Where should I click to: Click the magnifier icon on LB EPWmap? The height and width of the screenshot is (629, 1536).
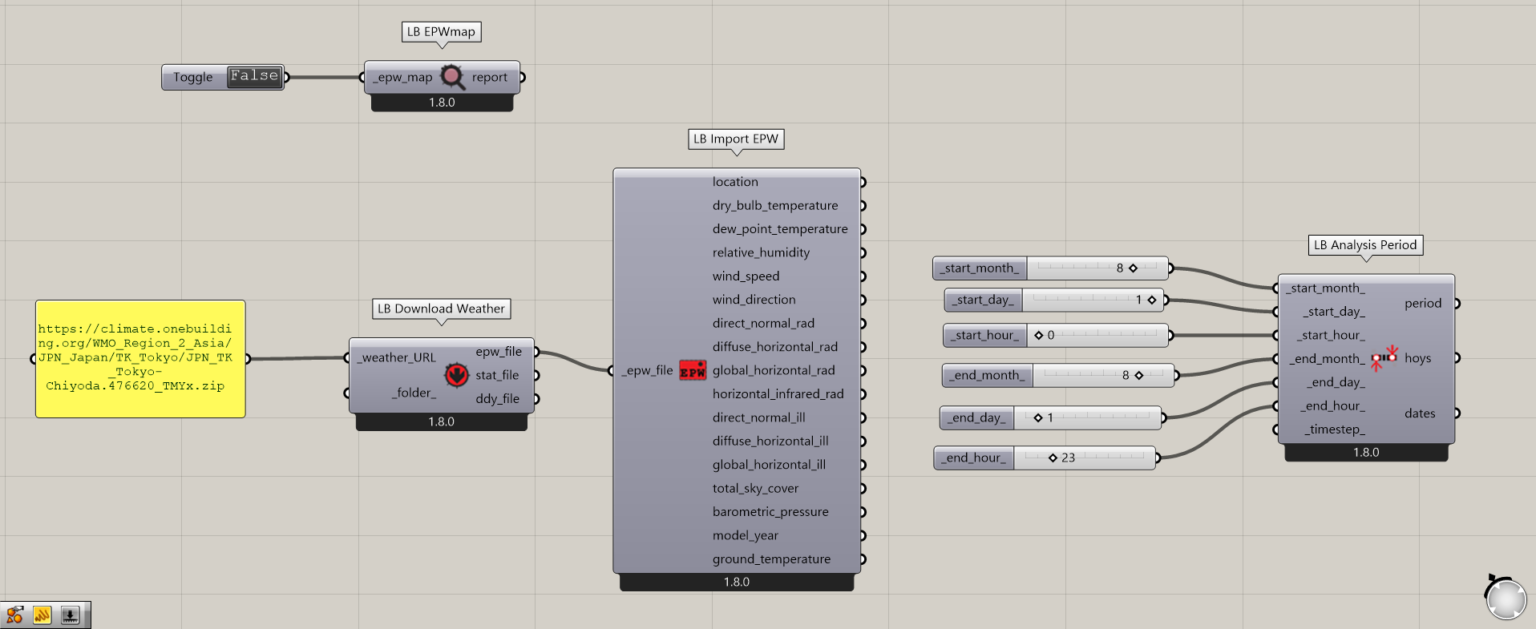coord(453,77)
